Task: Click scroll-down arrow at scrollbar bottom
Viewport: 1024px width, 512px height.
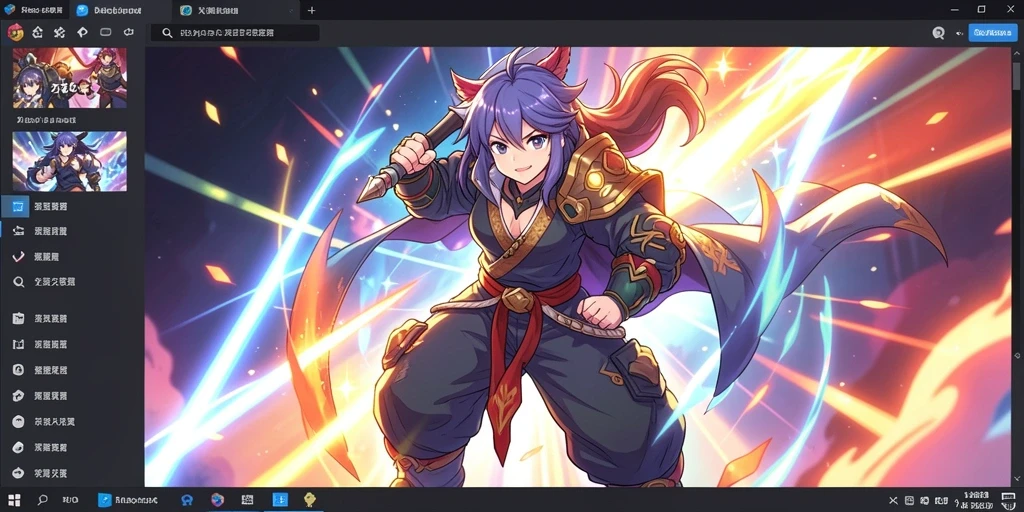Action: pos(1017,481)
